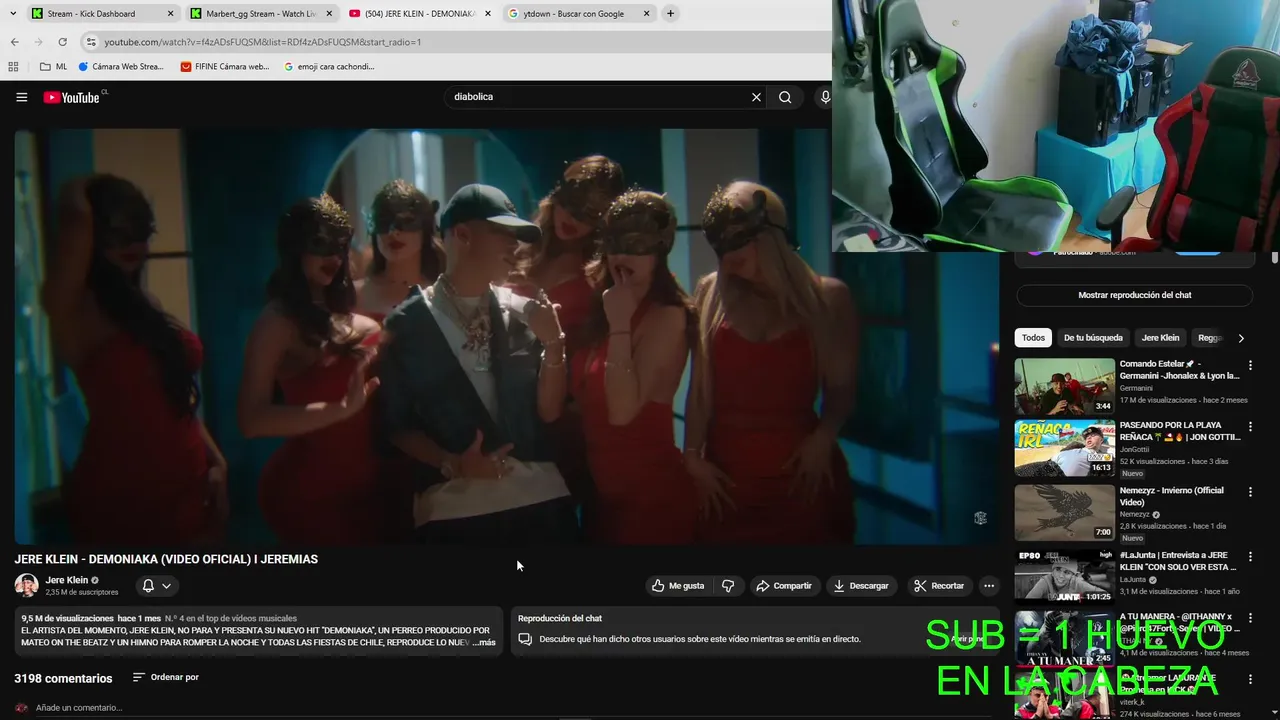Dislike the video with thumbs-down icon
This screenshot has height=720, width=1280.
(728, 585)
